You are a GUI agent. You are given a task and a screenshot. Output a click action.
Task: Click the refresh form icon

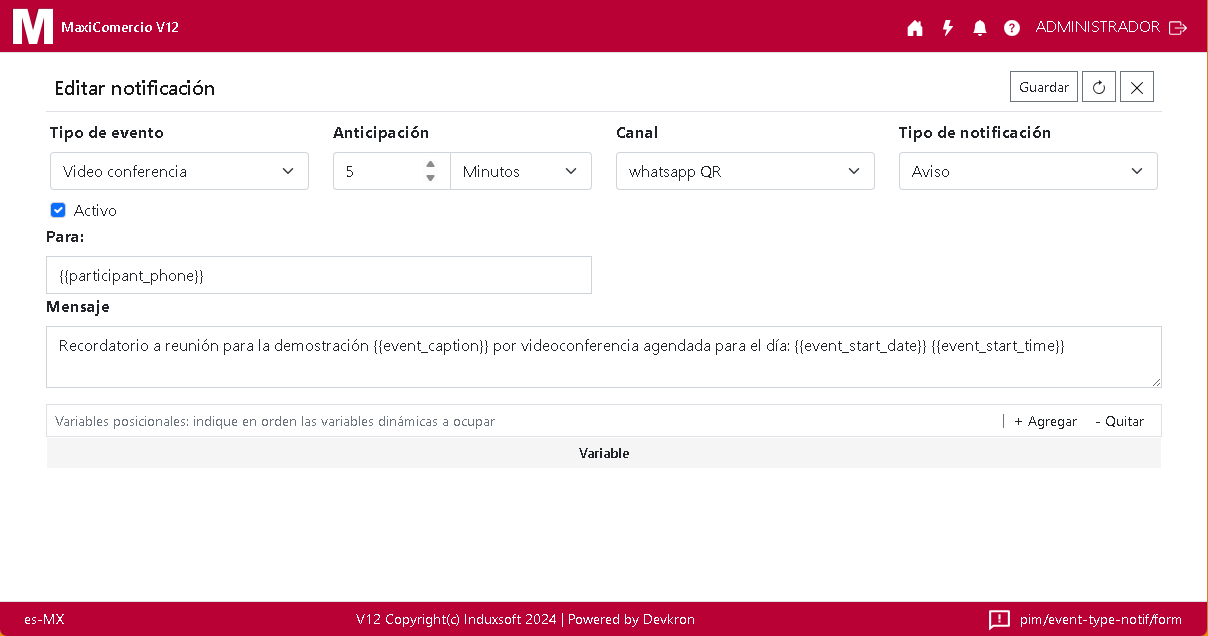(1098, 87)
